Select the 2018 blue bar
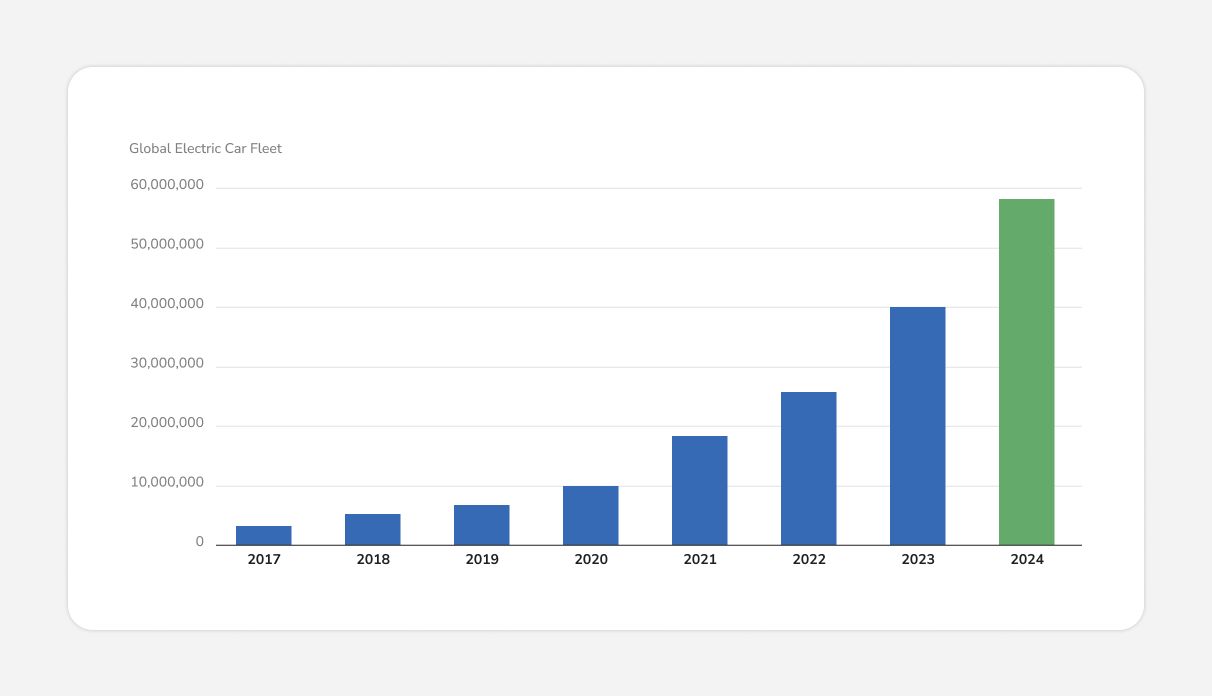The width and height of the screenshot is (1212, 696). click(x=373, y=530)
